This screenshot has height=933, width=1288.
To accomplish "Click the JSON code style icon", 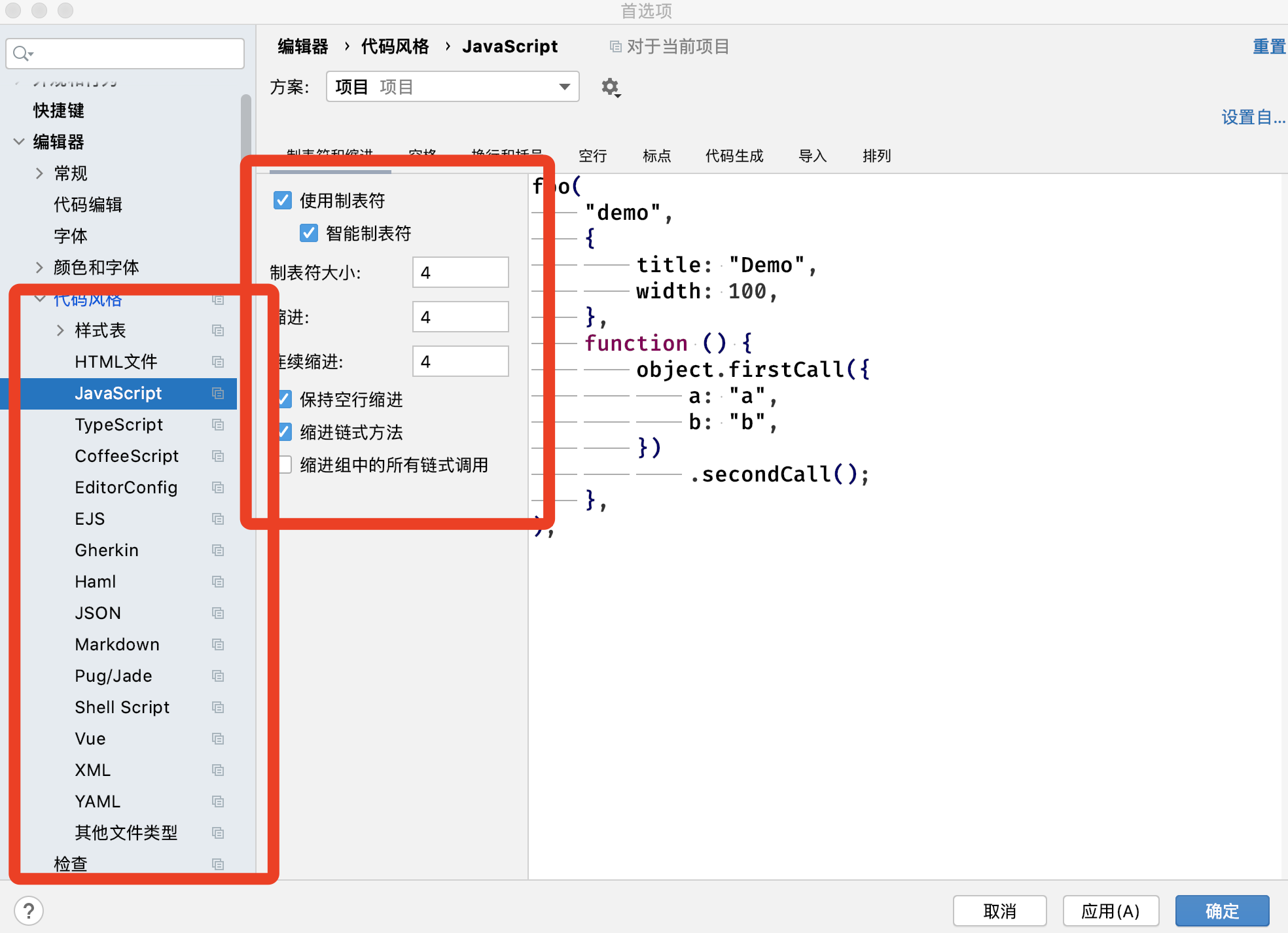I will 217,613.
